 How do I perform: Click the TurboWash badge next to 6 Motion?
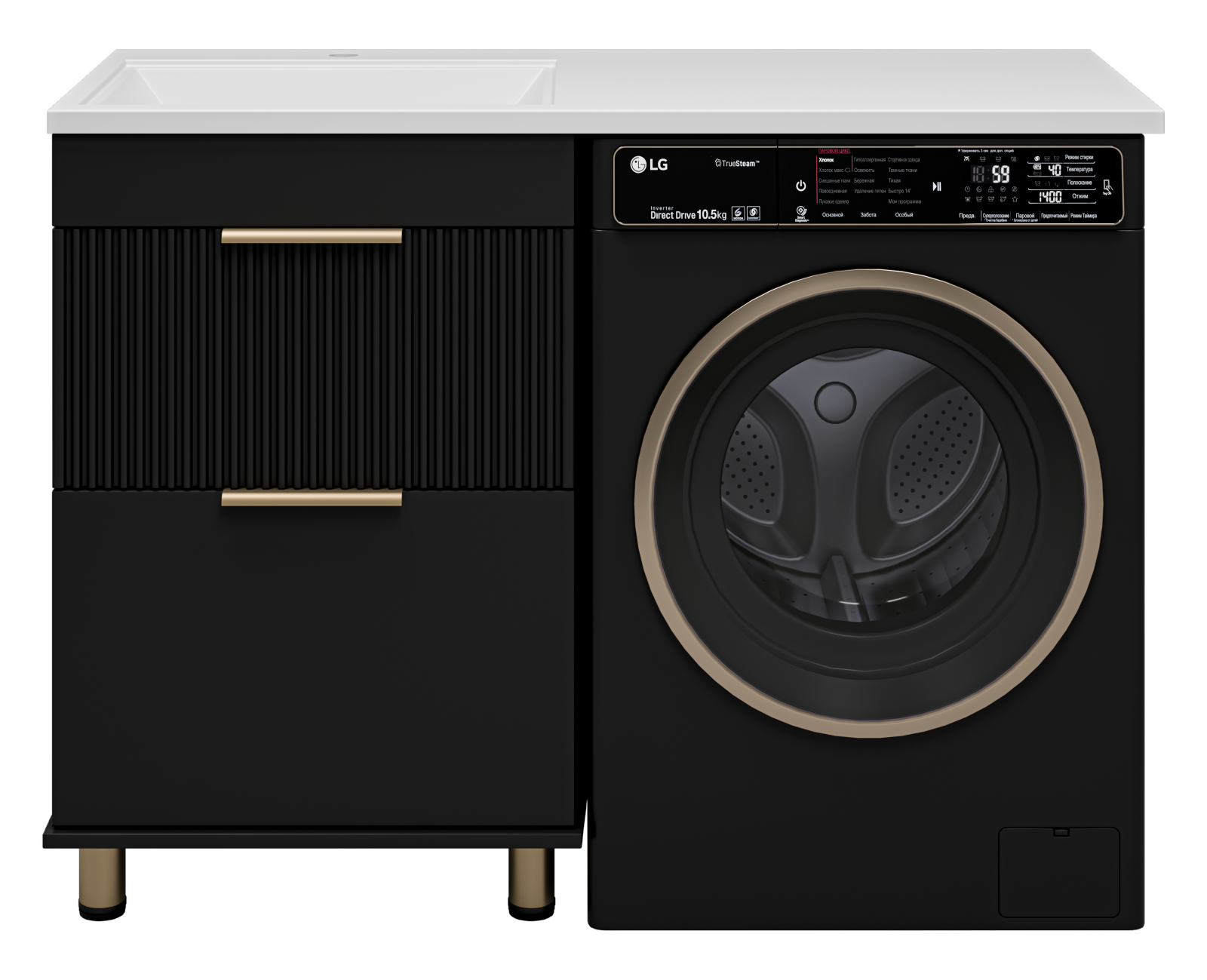(753, 214)
